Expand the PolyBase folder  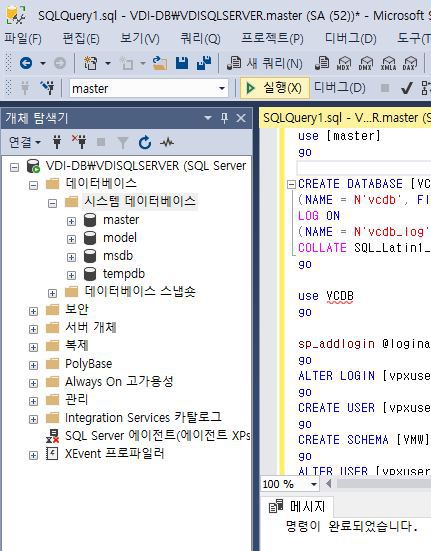33,365
